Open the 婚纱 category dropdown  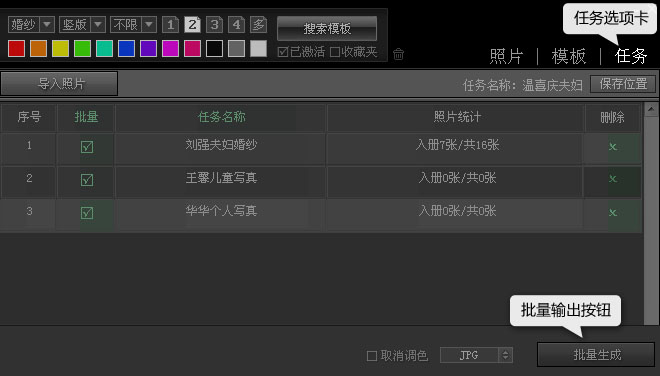[31, 25]
